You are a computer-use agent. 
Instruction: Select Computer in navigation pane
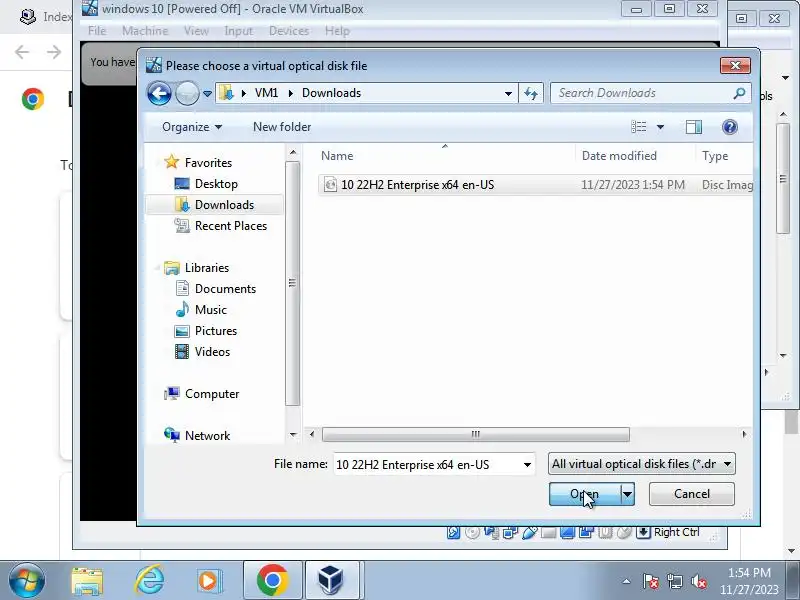coord(212,394)
